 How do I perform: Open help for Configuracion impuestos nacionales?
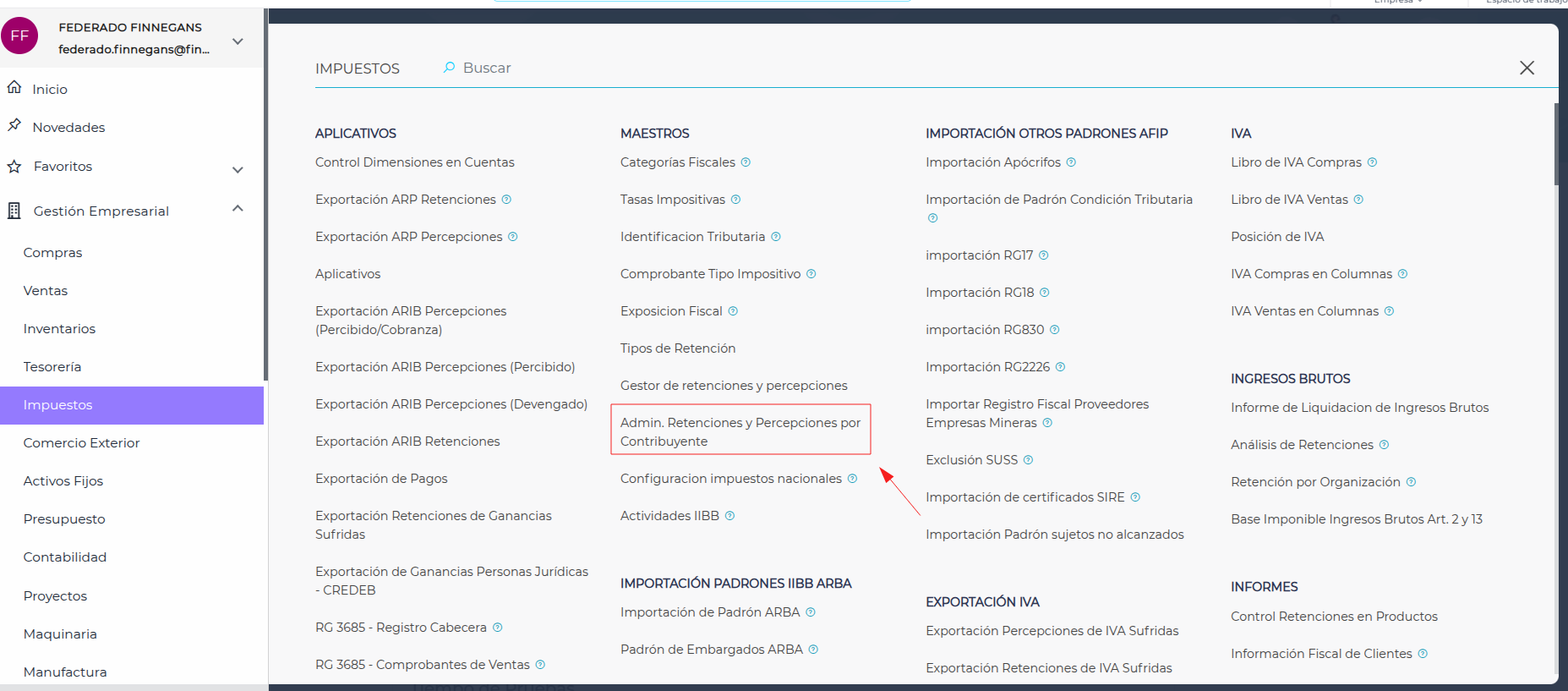(x=852, y=479)
